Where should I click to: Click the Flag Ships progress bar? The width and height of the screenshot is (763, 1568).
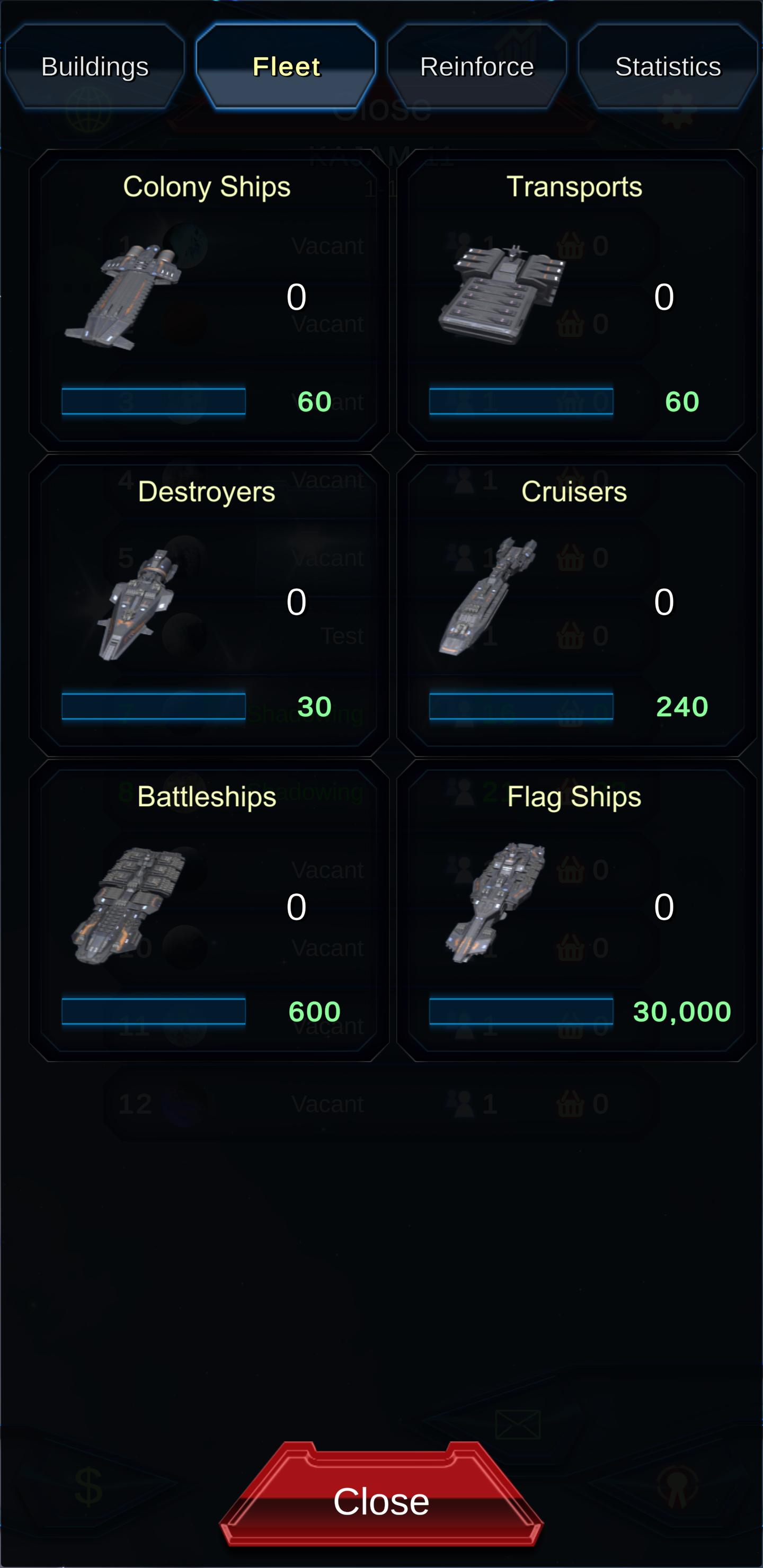(x=521, y=1011)
